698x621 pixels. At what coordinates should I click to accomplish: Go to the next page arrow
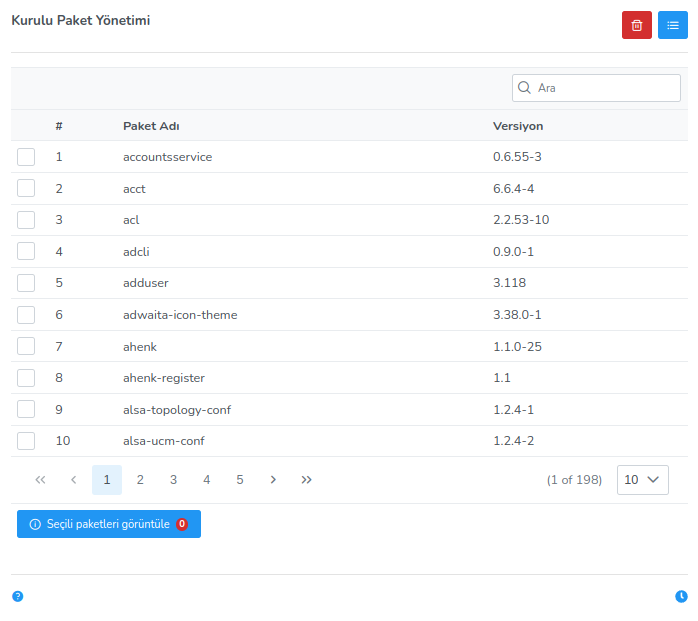coord(273,480)
